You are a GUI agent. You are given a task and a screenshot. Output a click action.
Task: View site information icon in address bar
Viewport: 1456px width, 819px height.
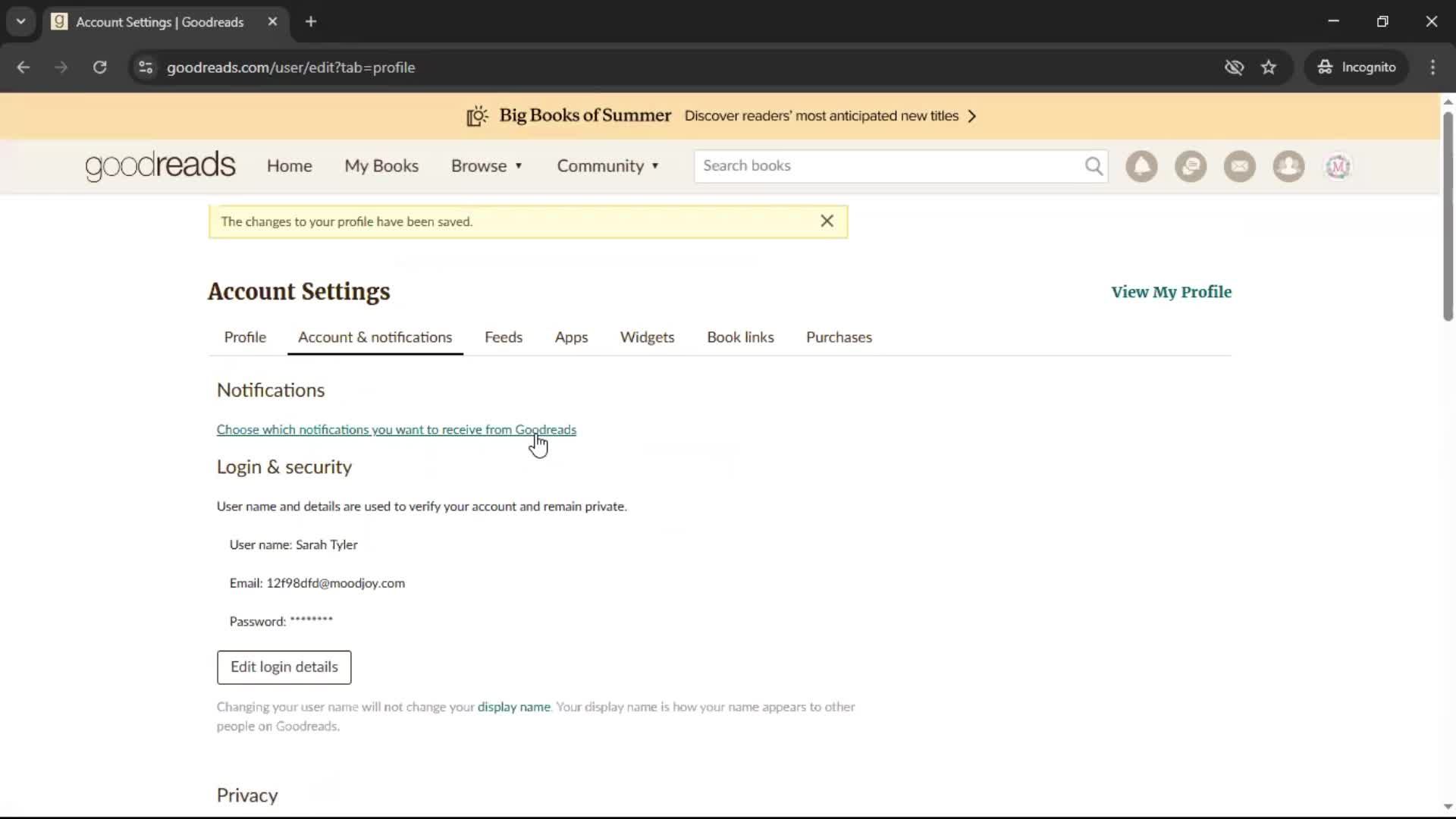(146, 67)
